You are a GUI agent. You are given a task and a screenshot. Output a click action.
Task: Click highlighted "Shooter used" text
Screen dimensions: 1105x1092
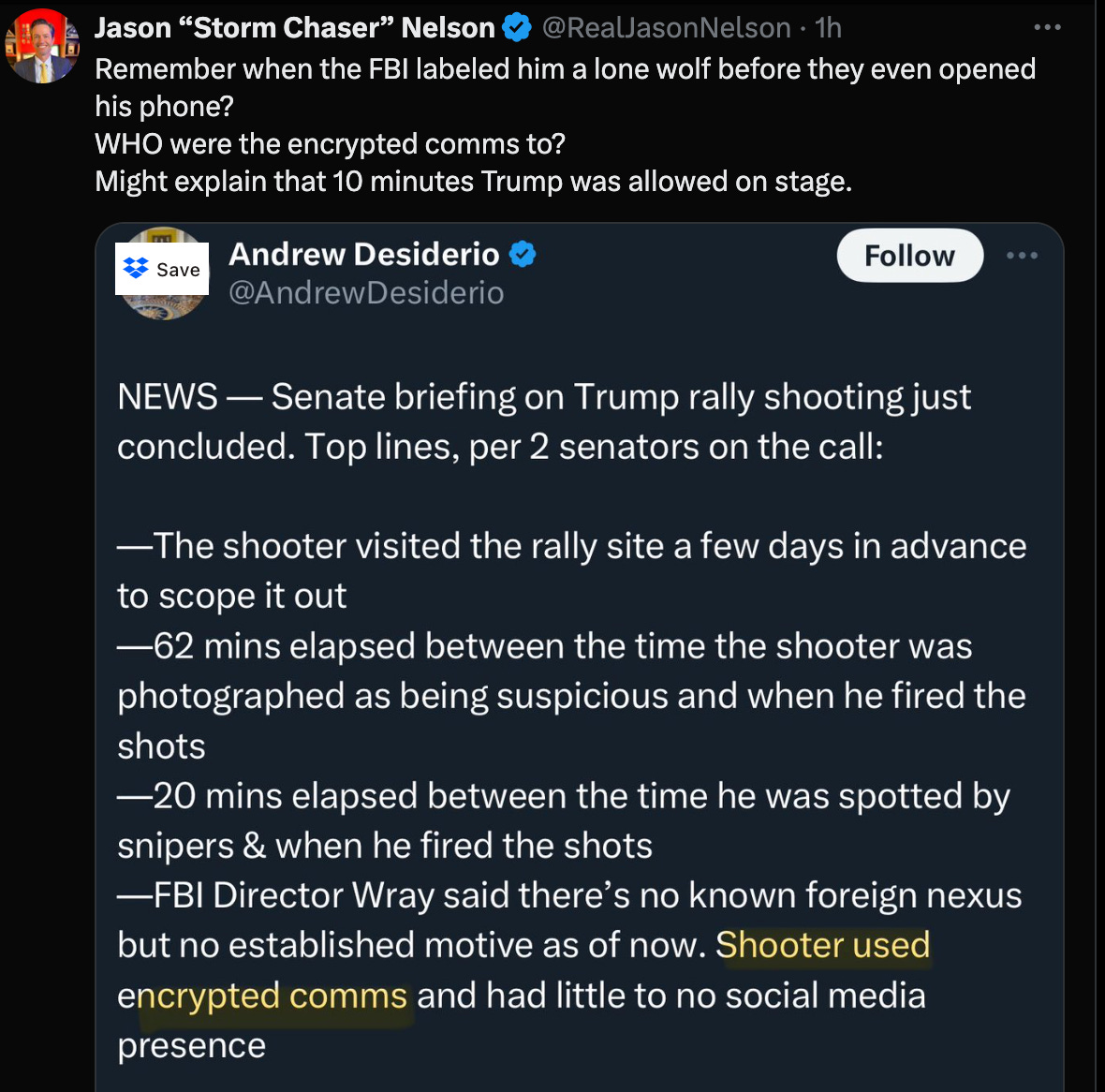click(822, 945)
